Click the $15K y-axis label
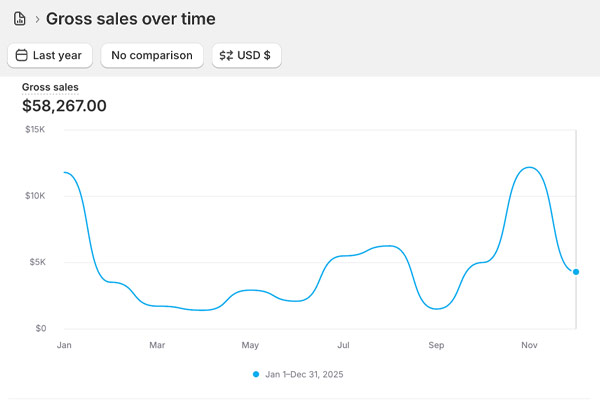600x400 pixels. point(35,129)
